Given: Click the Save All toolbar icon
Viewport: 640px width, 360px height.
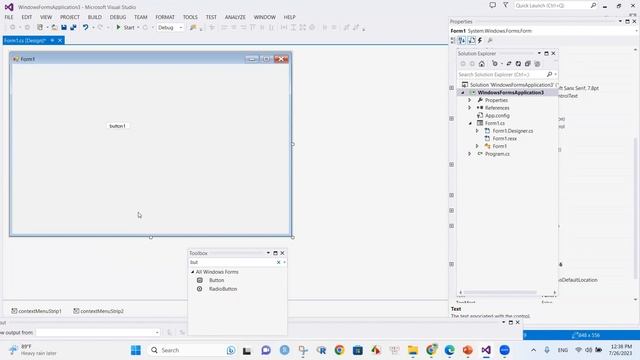Looking at the screenshot, I should (73, 27).
